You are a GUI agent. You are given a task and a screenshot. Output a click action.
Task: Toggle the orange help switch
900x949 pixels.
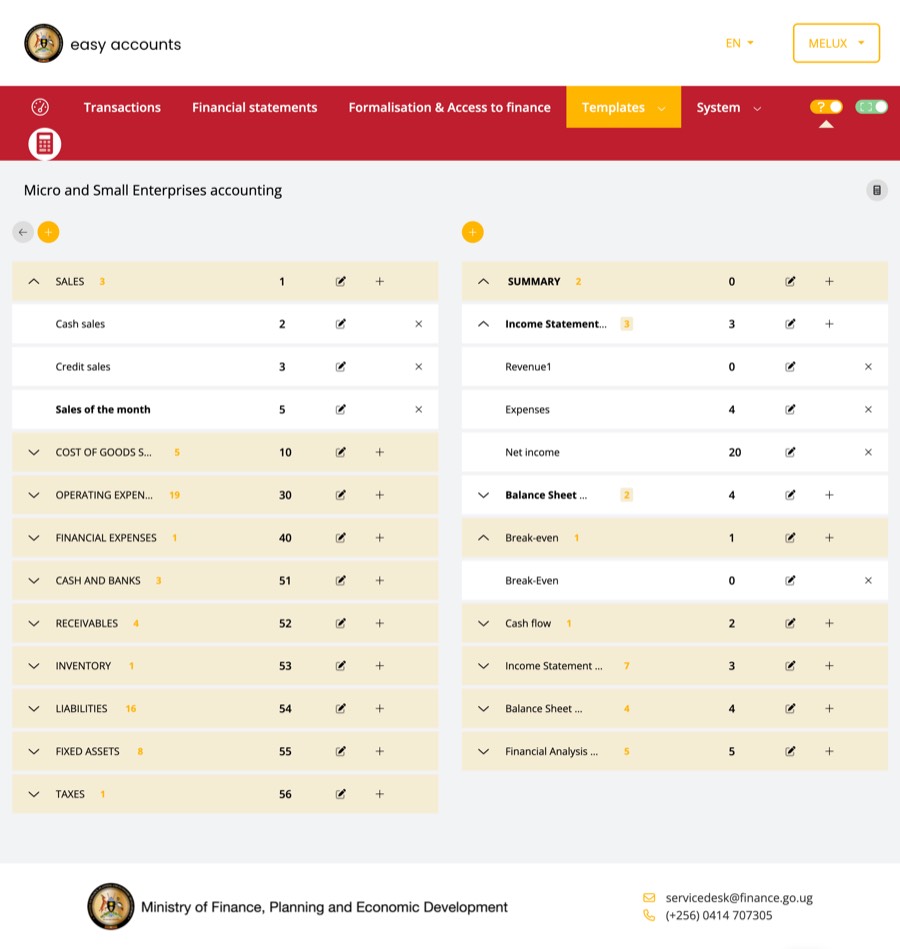coord(826,107)
